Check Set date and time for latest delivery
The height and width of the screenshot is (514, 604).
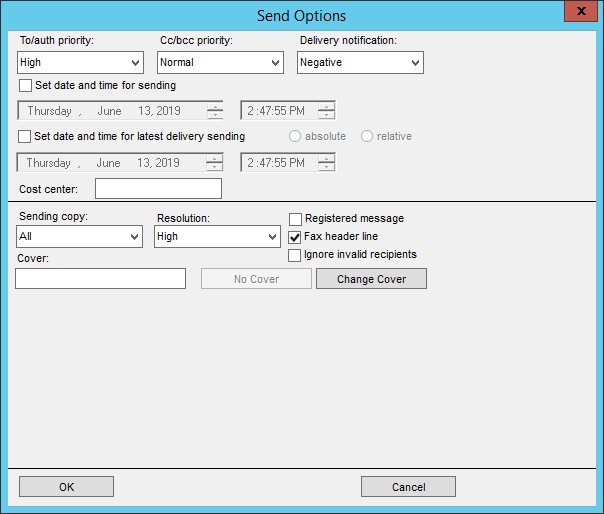[26, 136]
